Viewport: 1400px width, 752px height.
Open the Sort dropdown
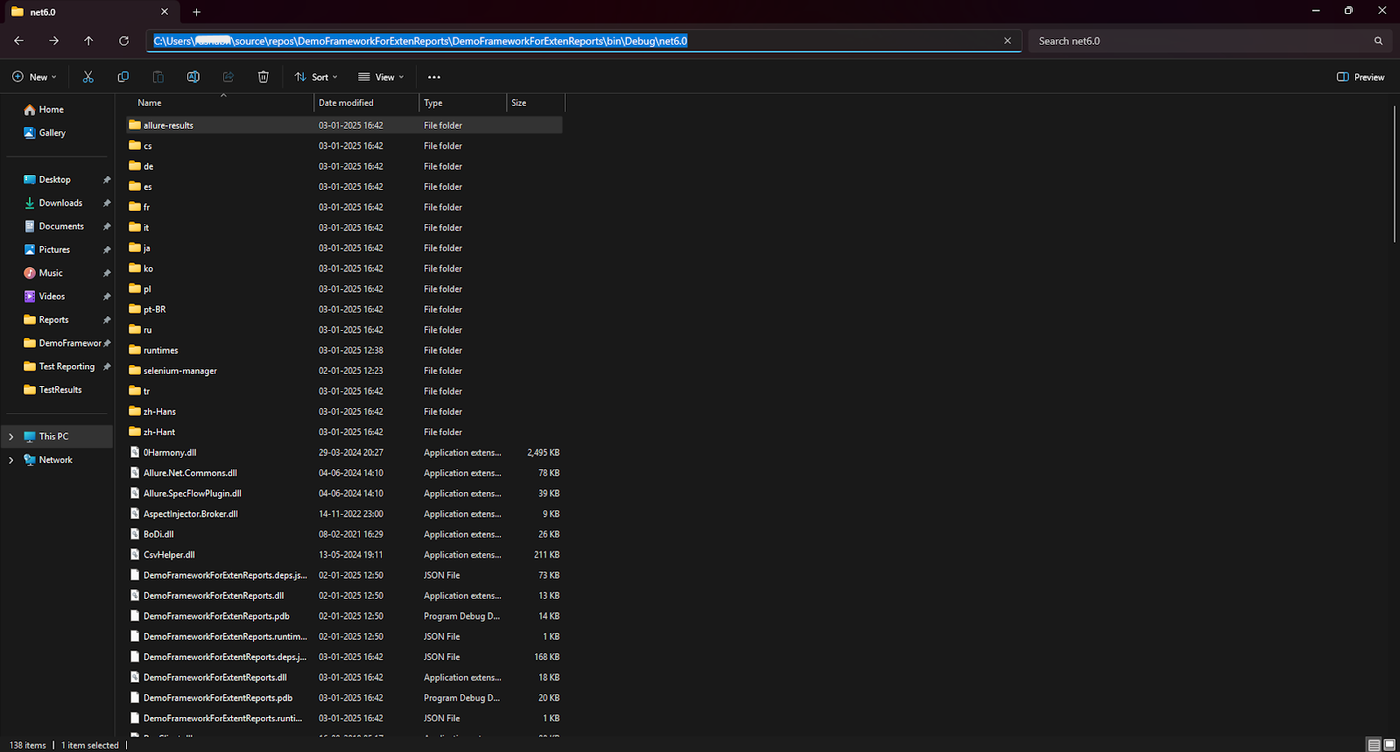pyautogui.click(x=316, y=77)
